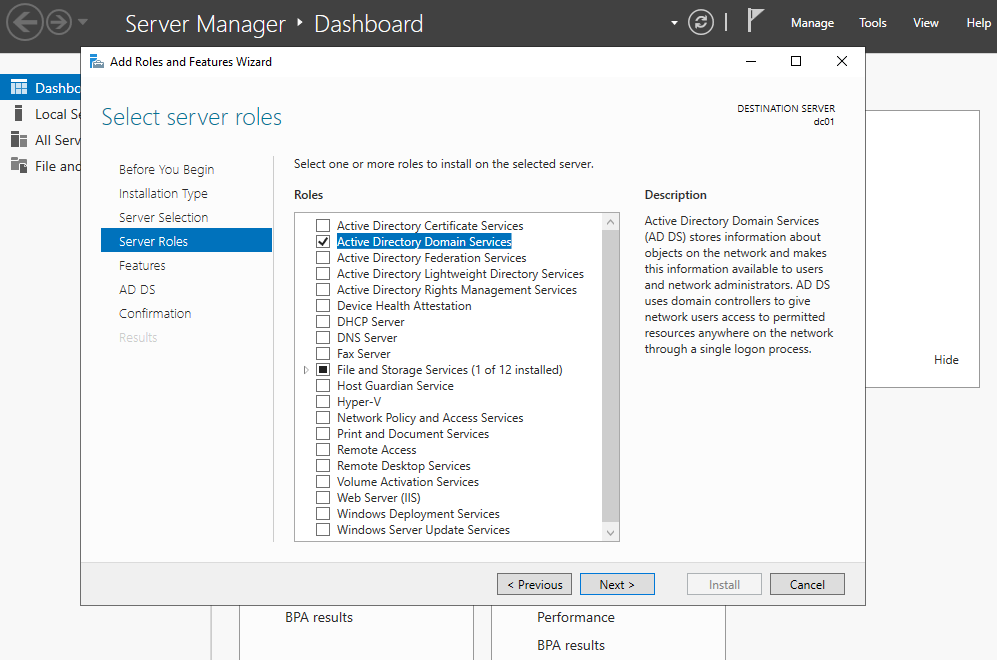Select Active Directory Domain Services label

point(424,242)
